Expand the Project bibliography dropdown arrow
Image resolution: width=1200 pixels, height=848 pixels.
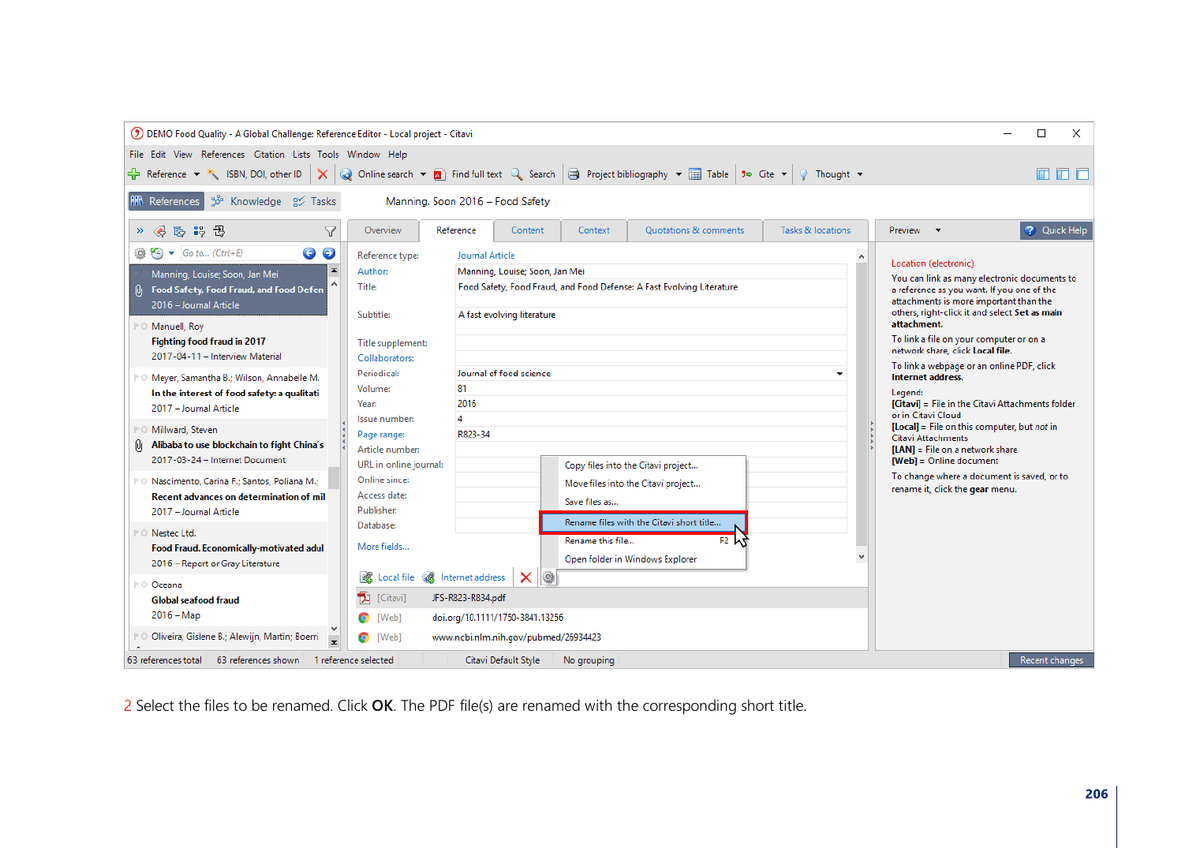pyautogui.click(x=679, y=174)
